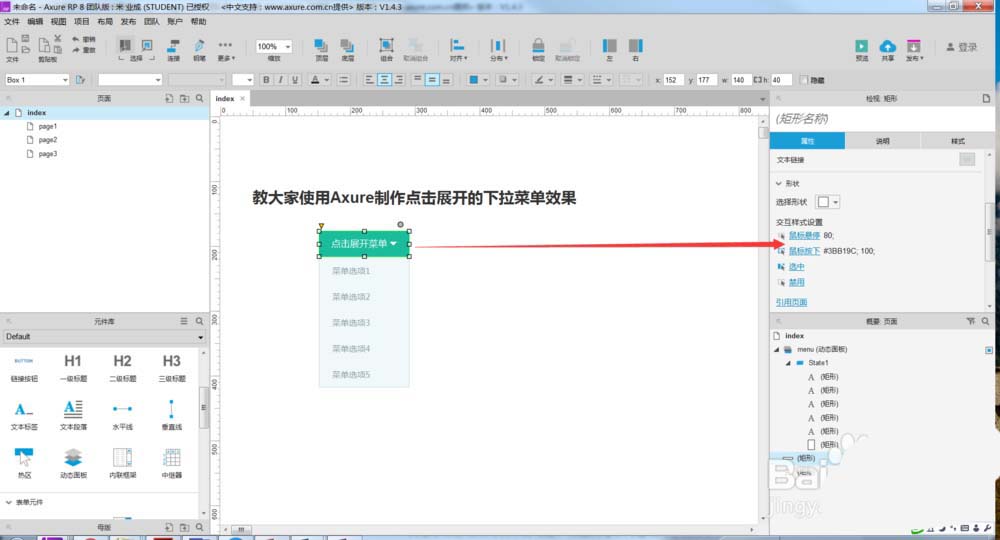Switch to the Notes (说明) tab
This screenshot has height=540, width=1000.
pyautogui.click(x=883, y=141)
